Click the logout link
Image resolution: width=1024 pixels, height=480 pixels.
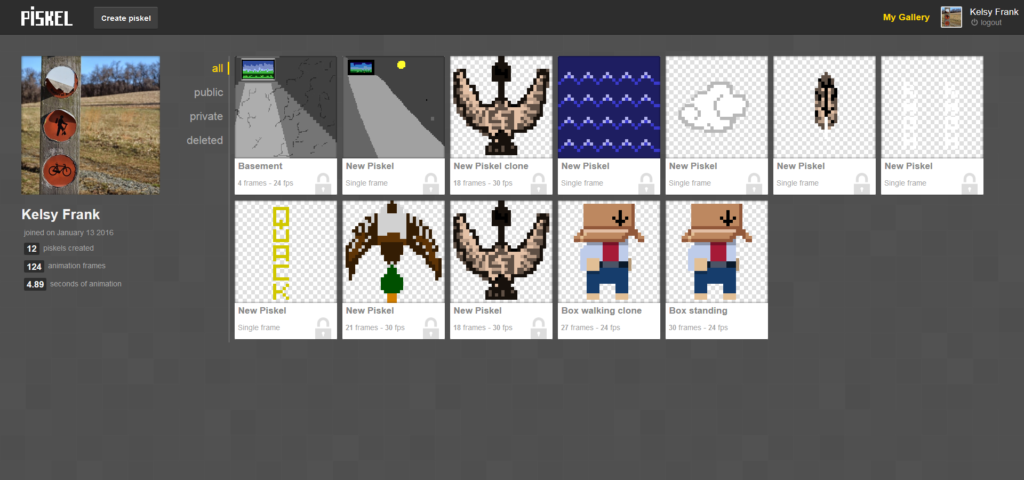[990, 22]
